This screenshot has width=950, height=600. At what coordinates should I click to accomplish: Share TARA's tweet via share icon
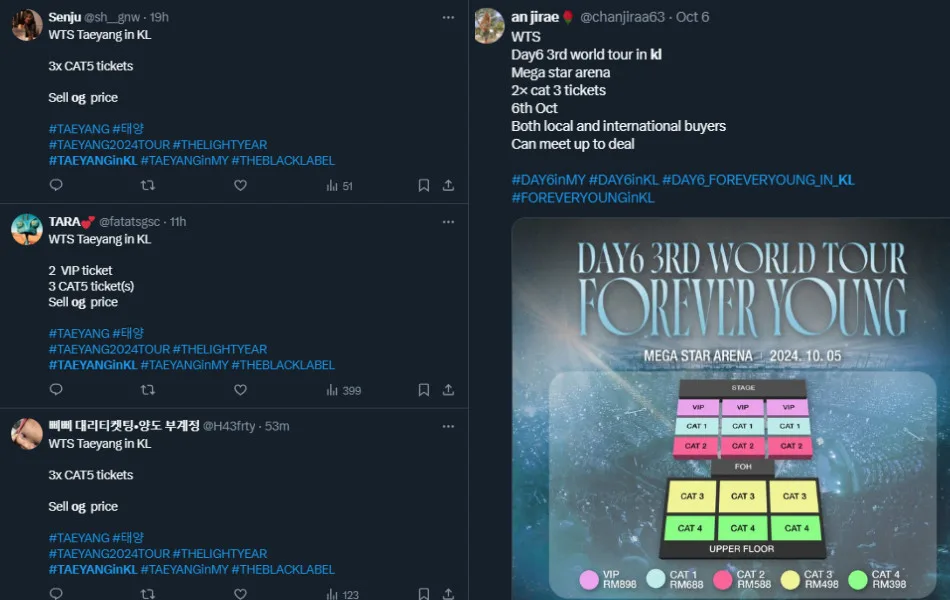pos(448,390)
